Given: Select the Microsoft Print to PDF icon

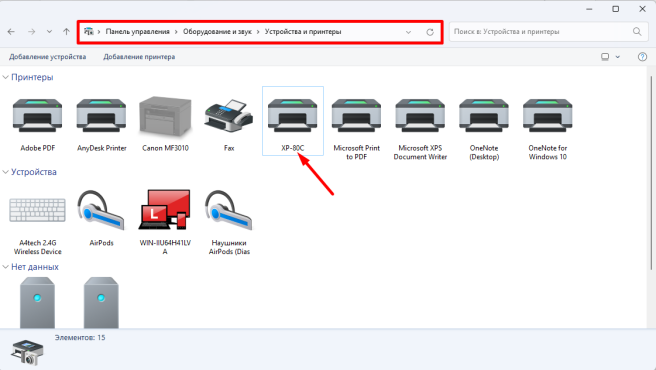Looking at the screenshot, I should 356,116.
